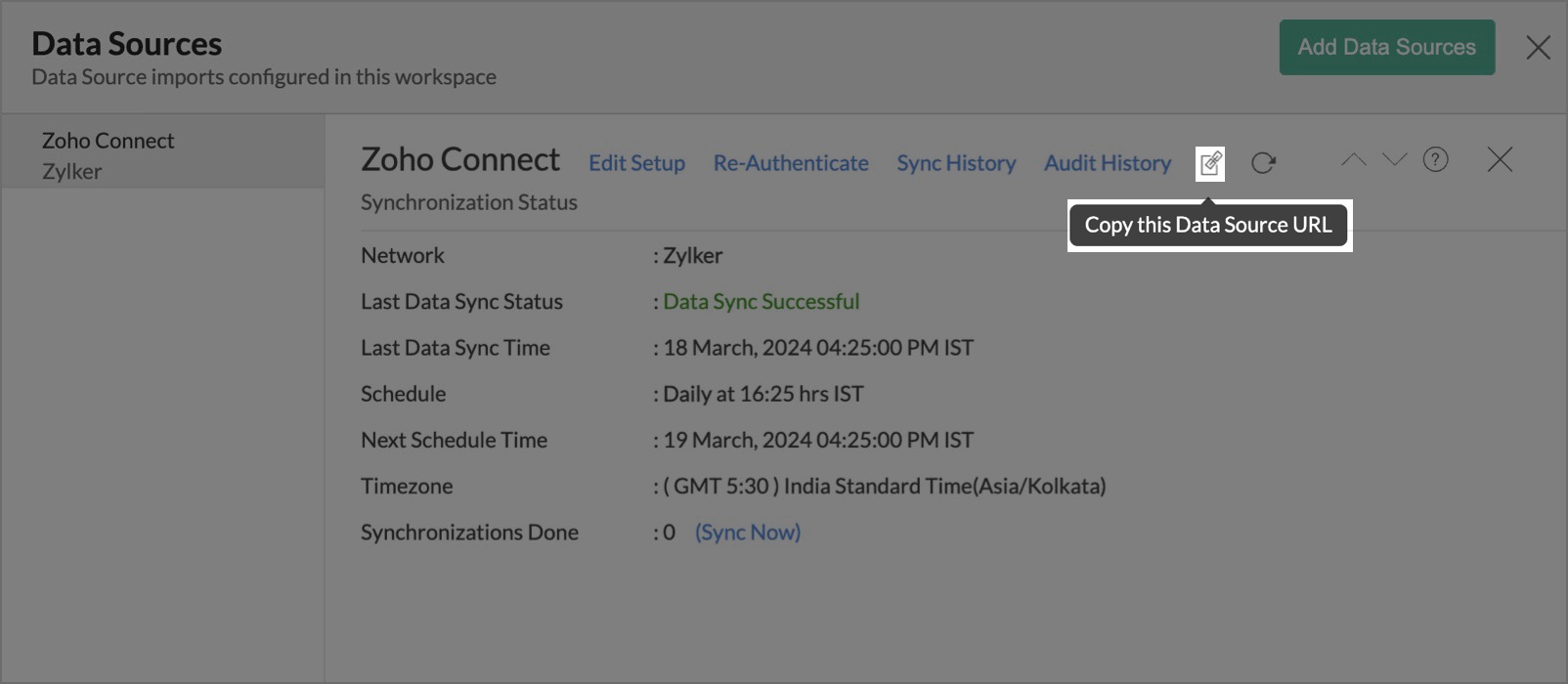
Task: Go to previous data source with up chevron
Action: 1353,160
